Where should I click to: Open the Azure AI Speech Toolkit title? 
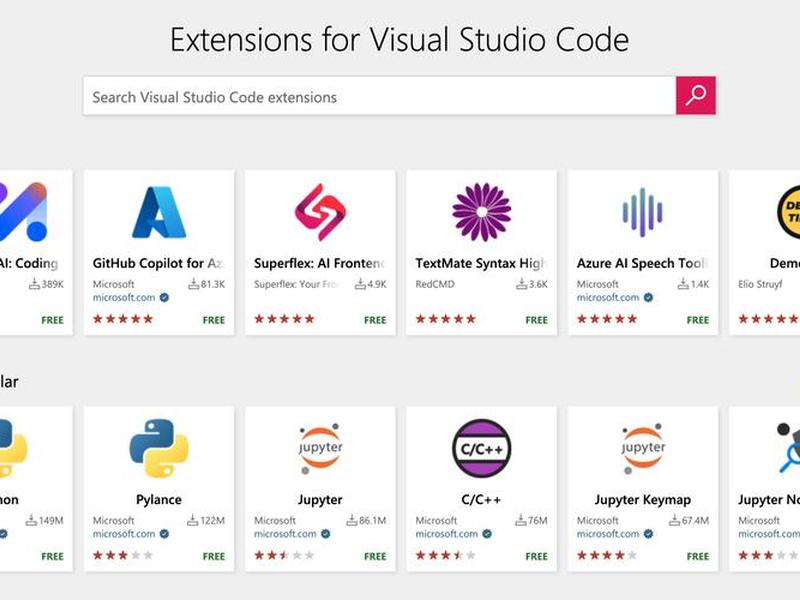[x=642, y=263]
